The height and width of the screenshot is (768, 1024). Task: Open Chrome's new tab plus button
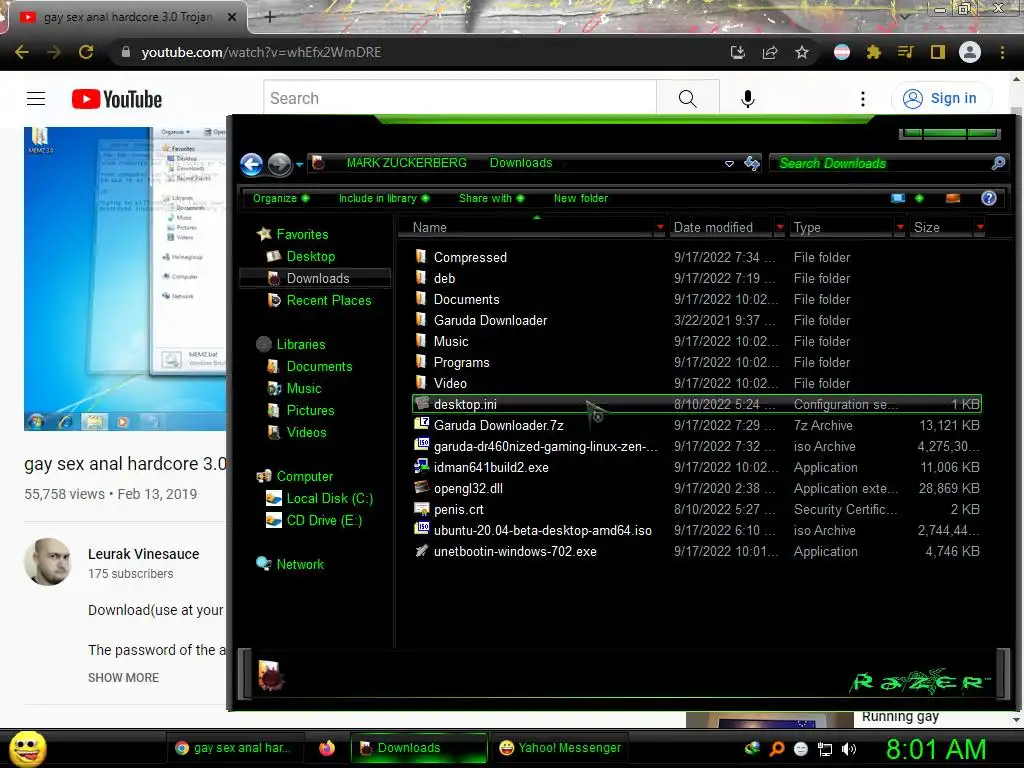coord(270,17)
